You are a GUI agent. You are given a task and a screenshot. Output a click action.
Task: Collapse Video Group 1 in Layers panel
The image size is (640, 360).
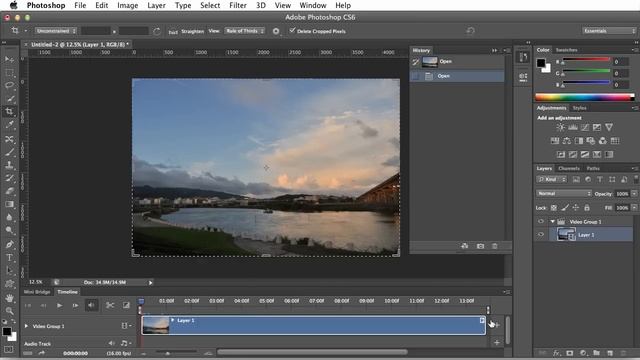tap(552, 222)
